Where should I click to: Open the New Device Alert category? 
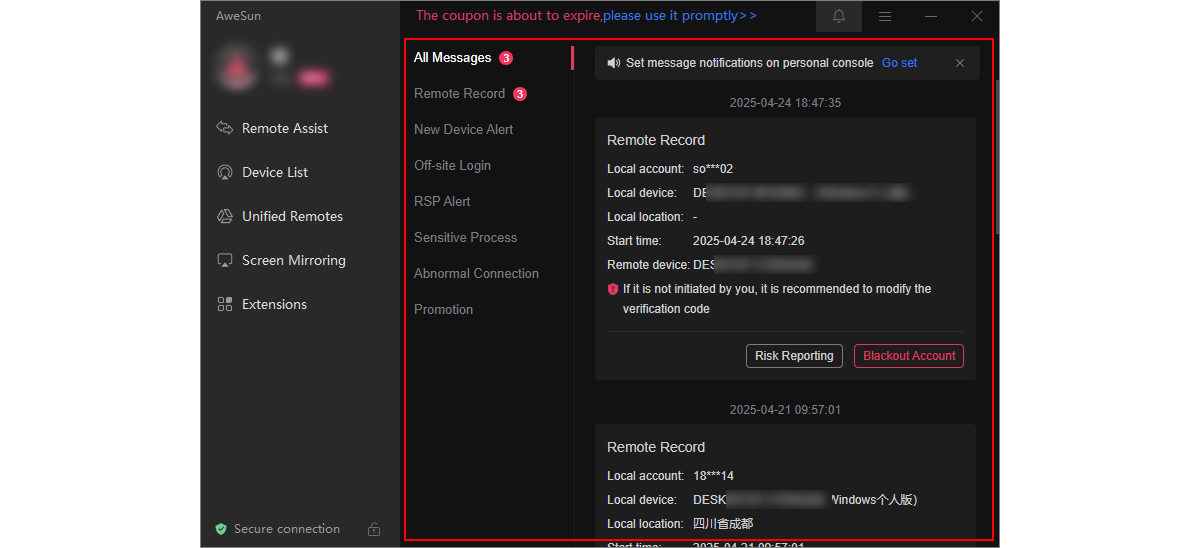coord(464,130)
